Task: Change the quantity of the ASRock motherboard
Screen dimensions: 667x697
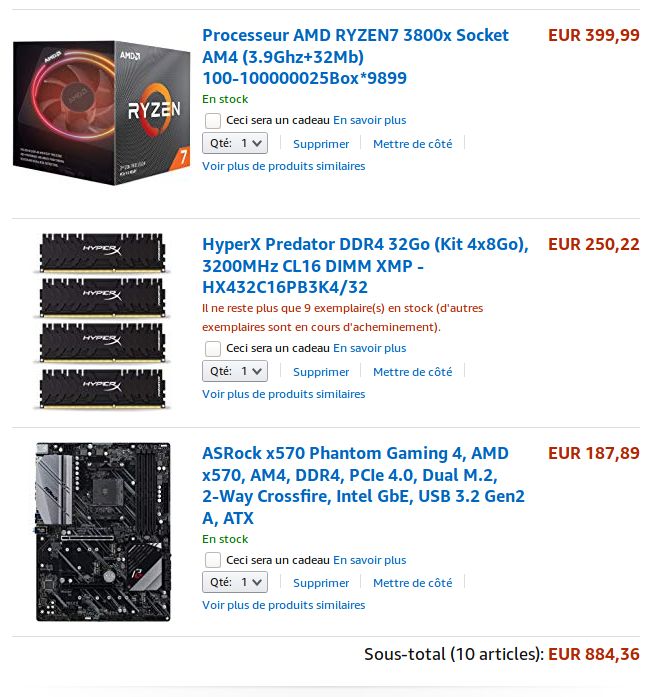Action: pos(235,583)
